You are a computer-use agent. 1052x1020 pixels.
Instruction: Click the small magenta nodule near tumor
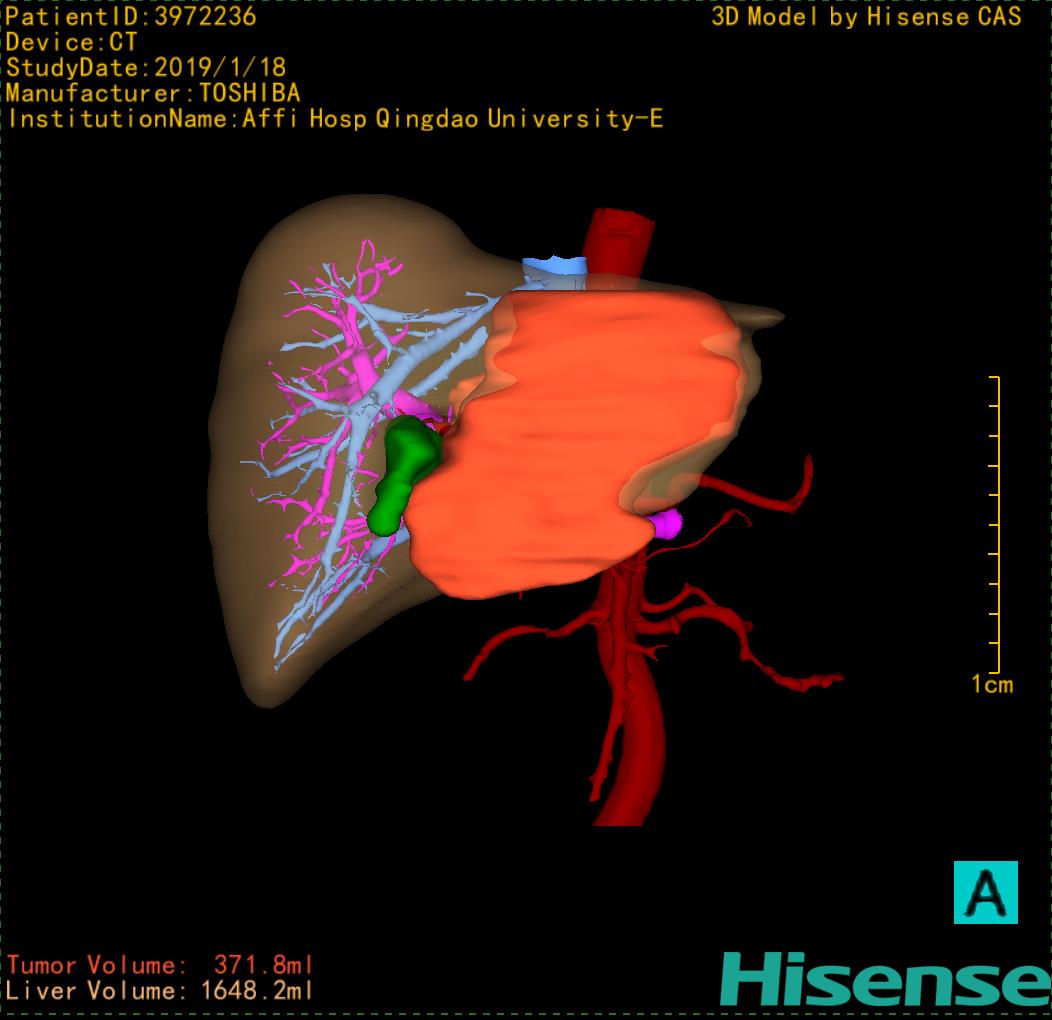coord(666,523)
